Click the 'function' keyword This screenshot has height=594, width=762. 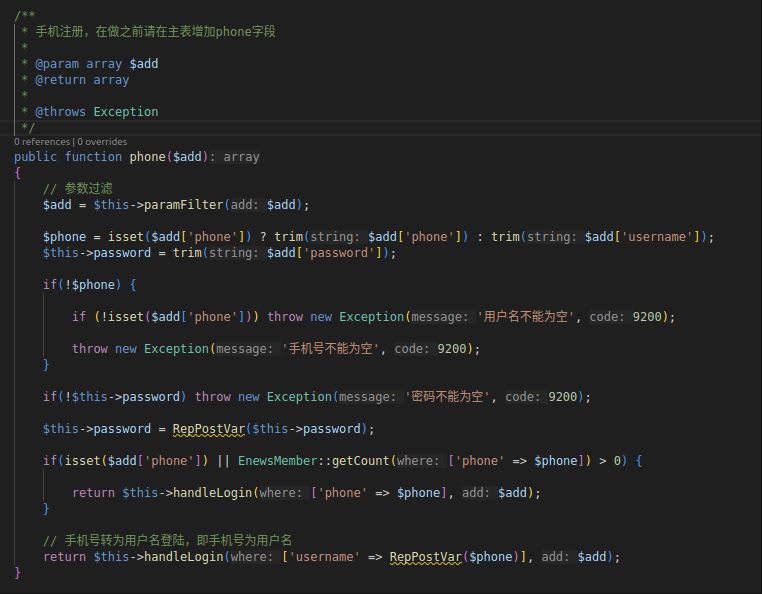[93, 157]
